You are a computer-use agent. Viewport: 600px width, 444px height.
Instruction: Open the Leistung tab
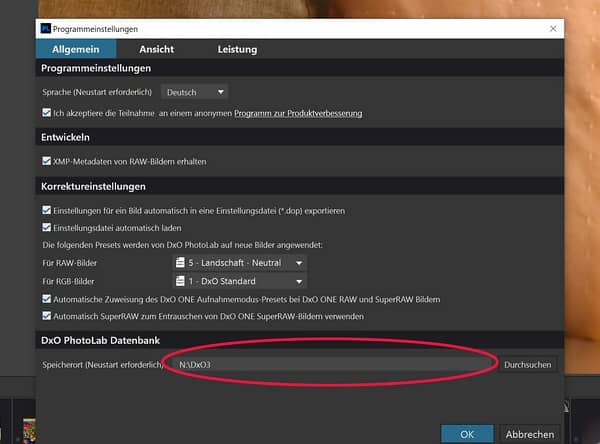click(x=237, y=49)
